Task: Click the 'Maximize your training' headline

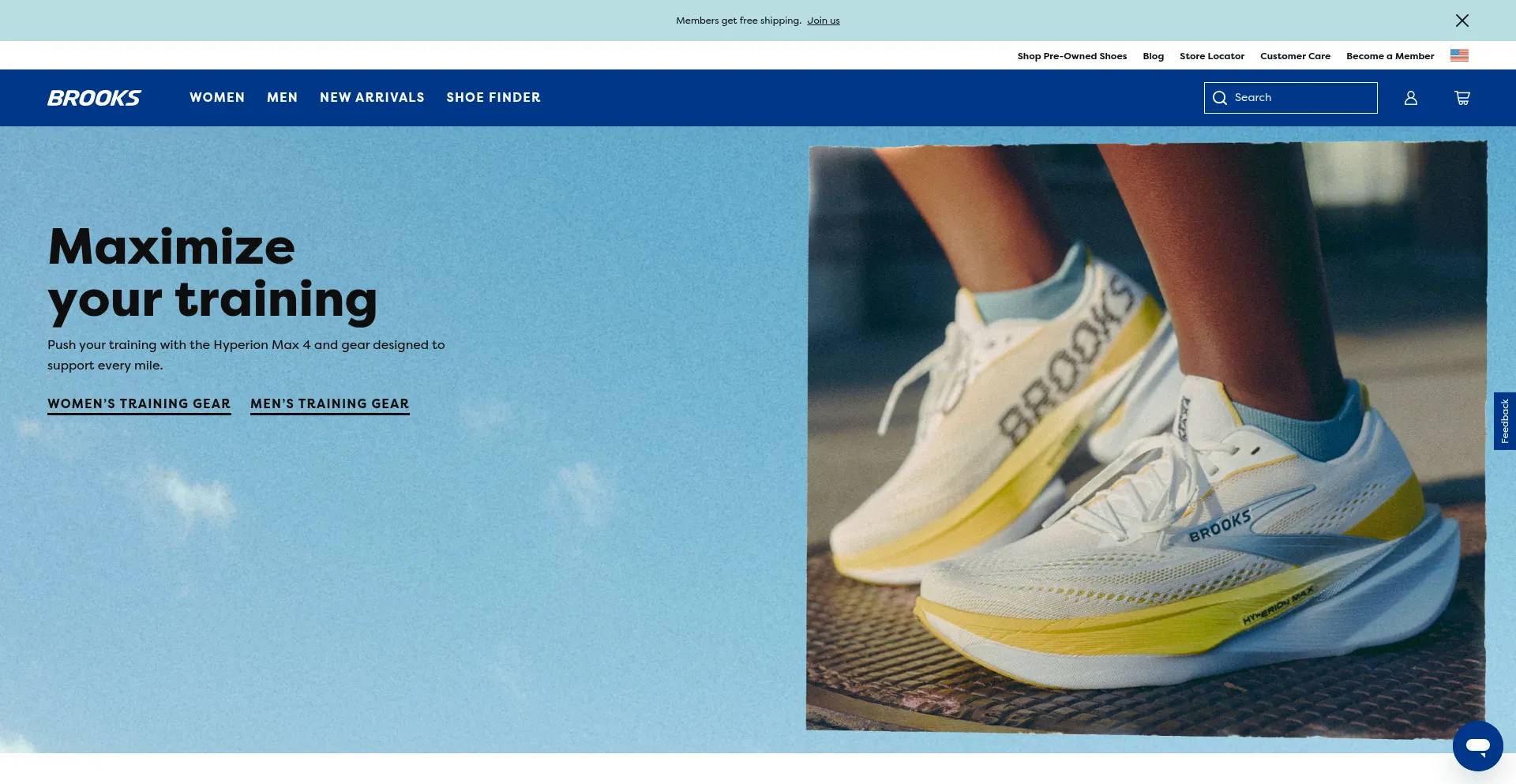Action: tap(212, 274)
